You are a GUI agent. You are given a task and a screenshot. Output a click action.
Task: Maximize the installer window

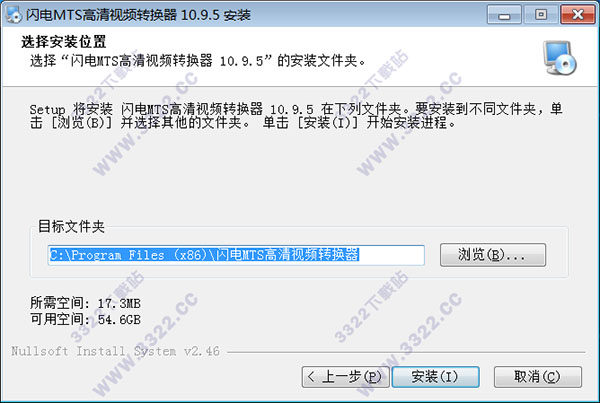pos(541,15)
